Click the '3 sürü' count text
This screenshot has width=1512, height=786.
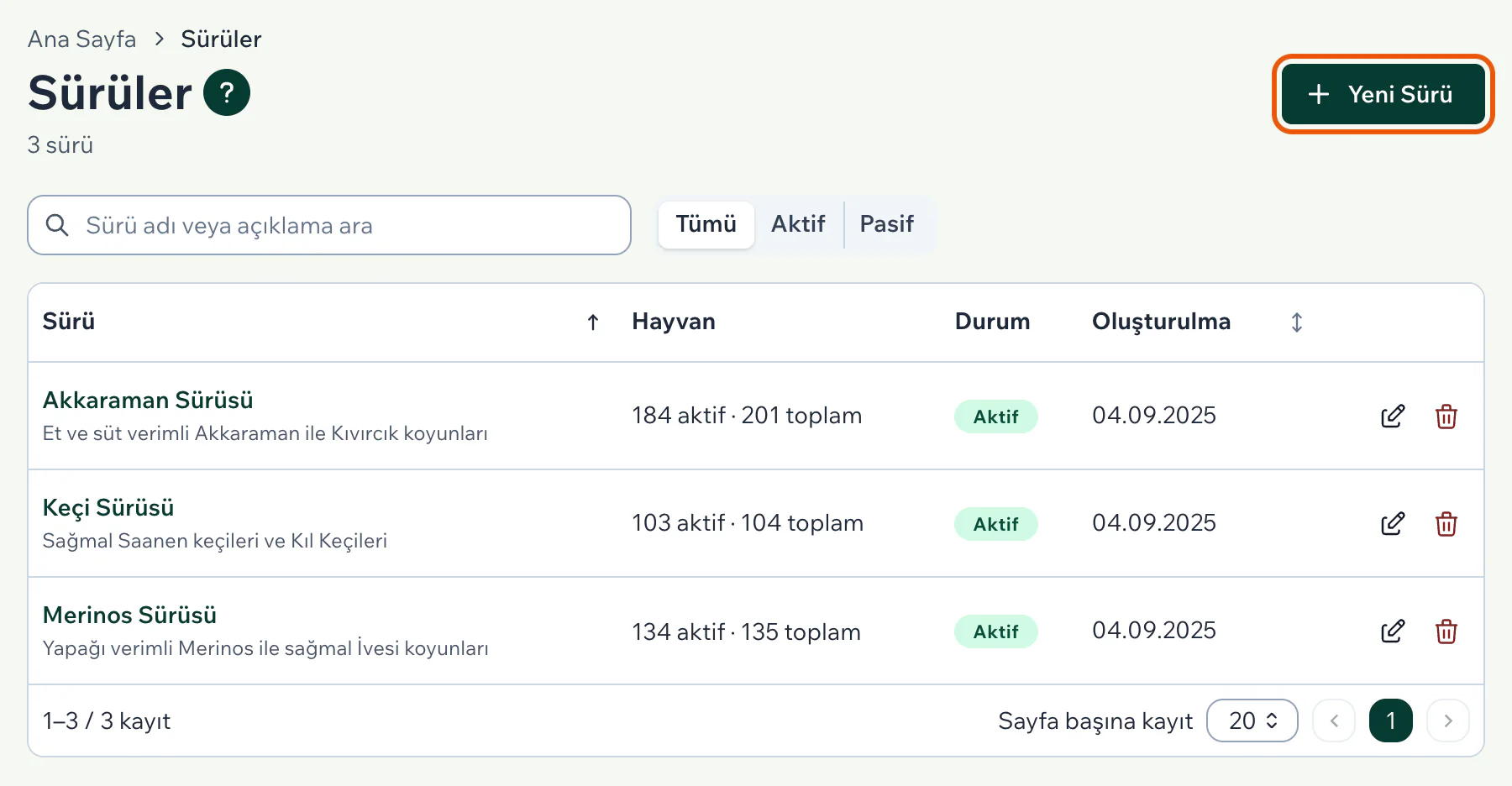60,145
